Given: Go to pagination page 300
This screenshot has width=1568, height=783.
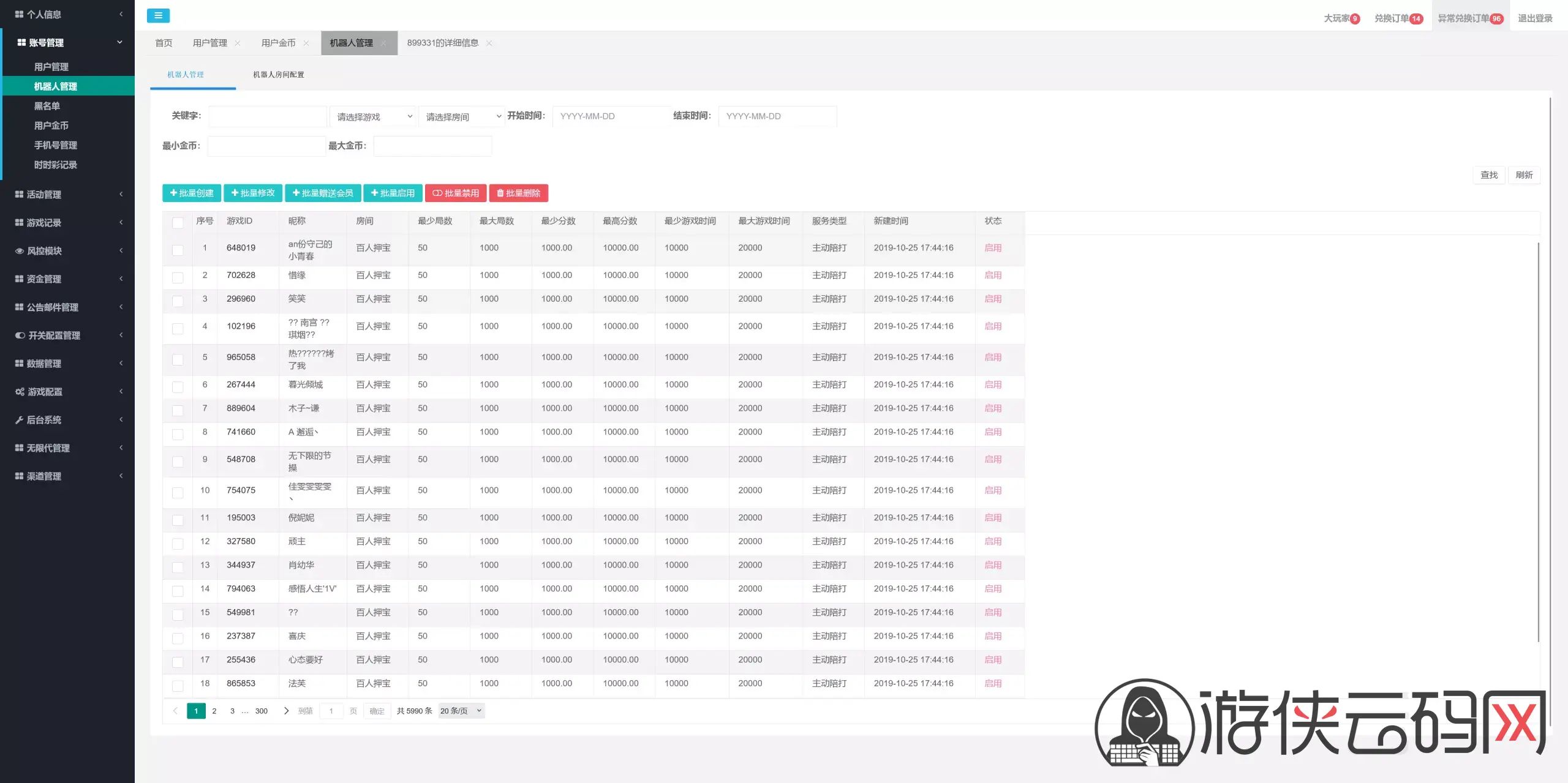Looking at the screenshot, I should (x=262, y=711).
